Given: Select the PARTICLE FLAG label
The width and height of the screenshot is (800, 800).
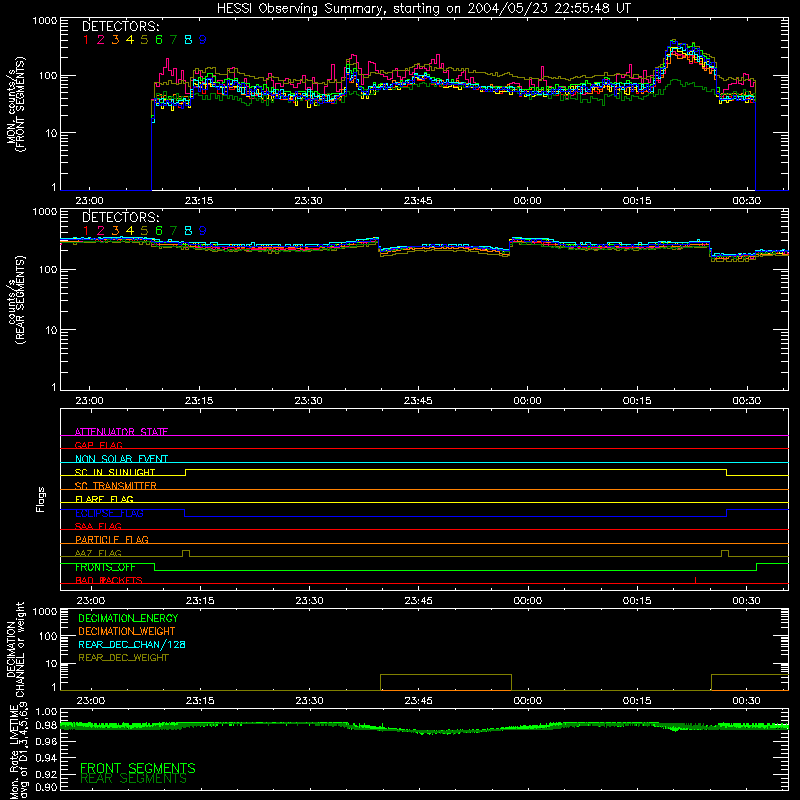Looking at the screenshot, I should pyautogui.click(x=112, y=539).
